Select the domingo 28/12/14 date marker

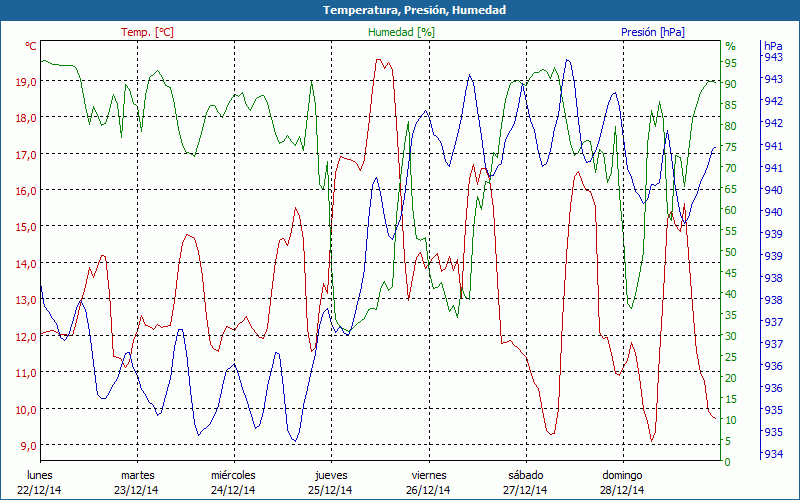622,482
